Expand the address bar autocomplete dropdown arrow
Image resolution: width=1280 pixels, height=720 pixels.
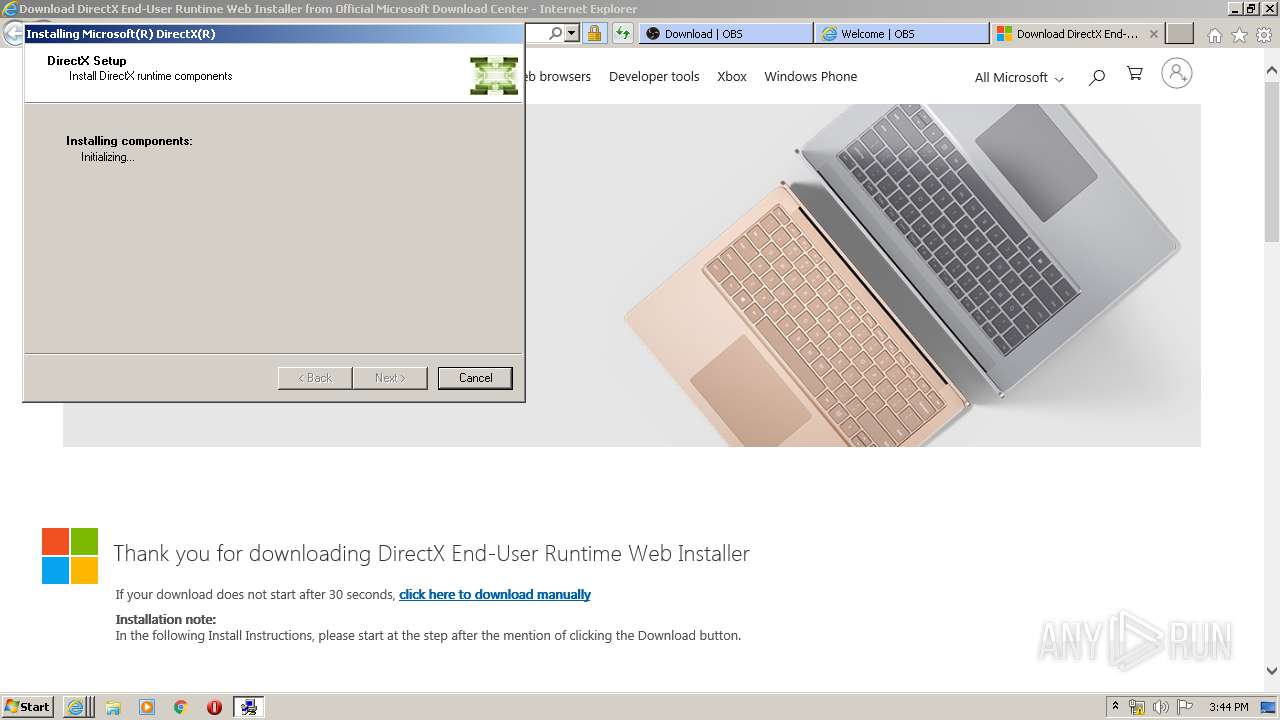click(572, 34)
